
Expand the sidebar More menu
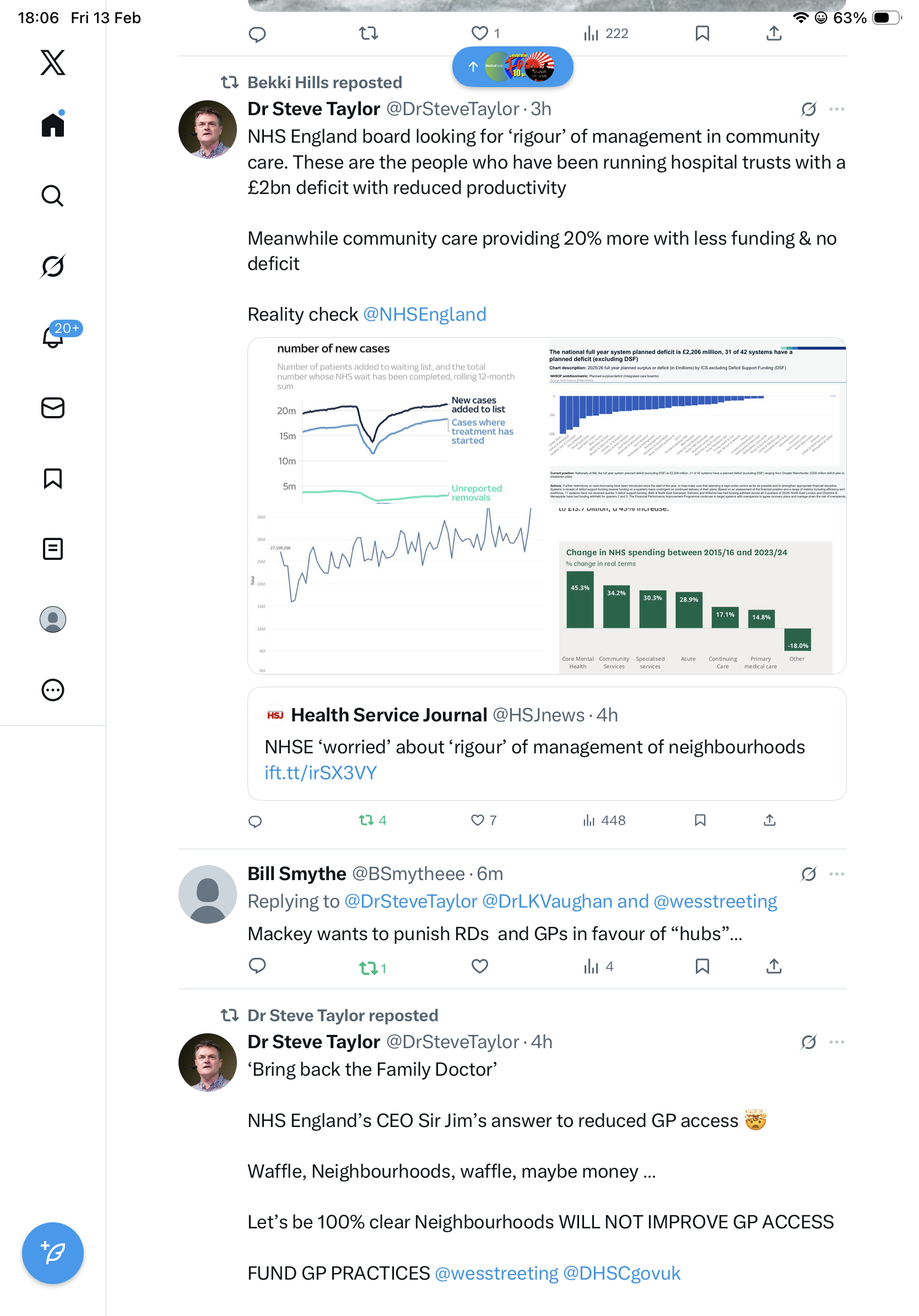tap(53, 690)
